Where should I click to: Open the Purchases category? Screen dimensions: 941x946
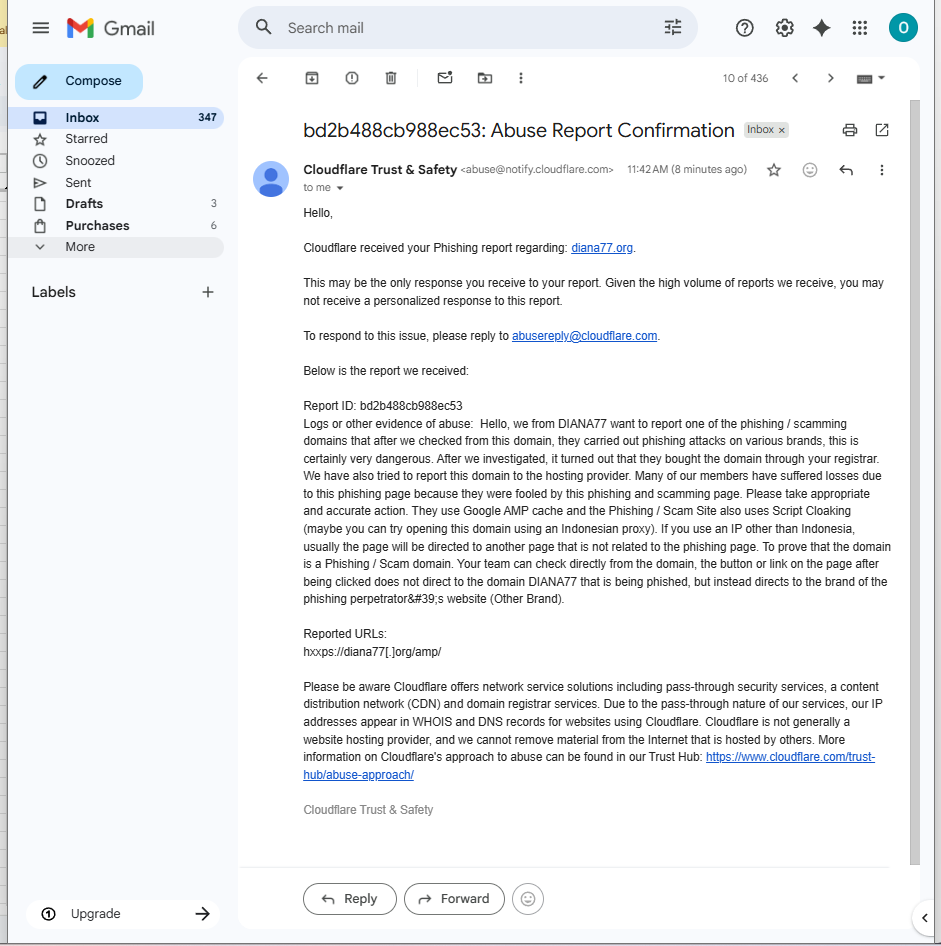pyautogui.click(x=116, y=226)
